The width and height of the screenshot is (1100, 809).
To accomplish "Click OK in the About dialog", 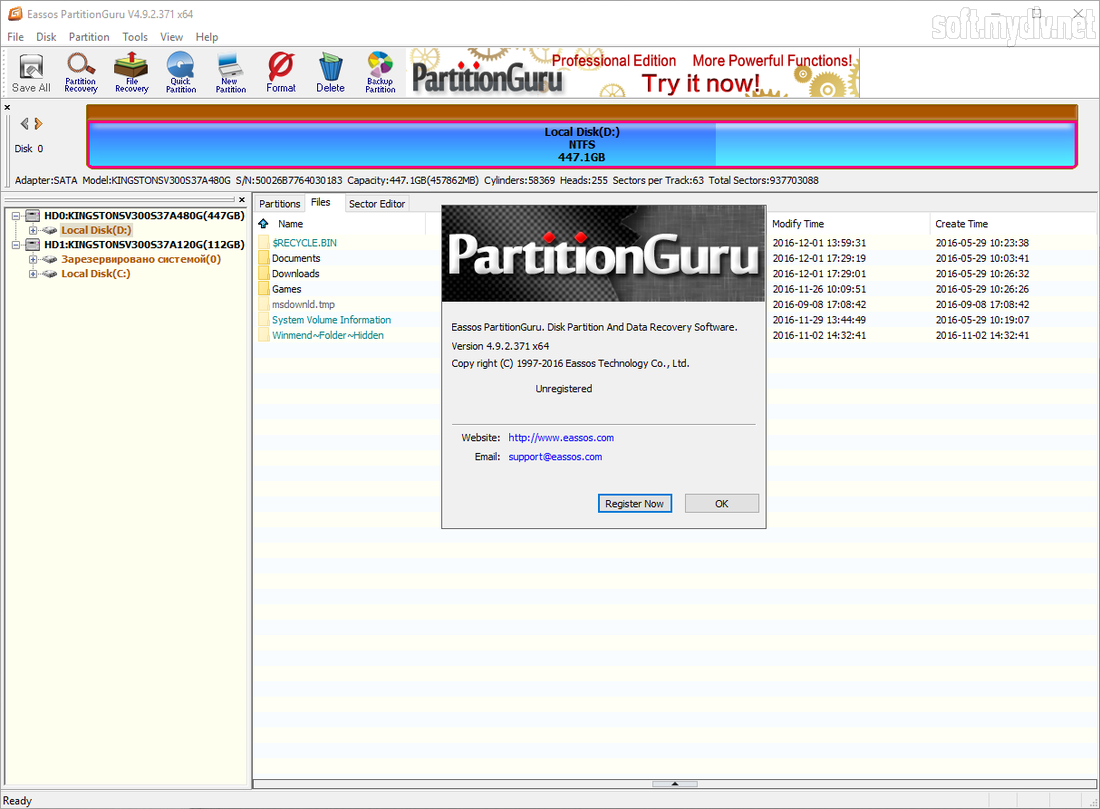I will pos(722,504).
